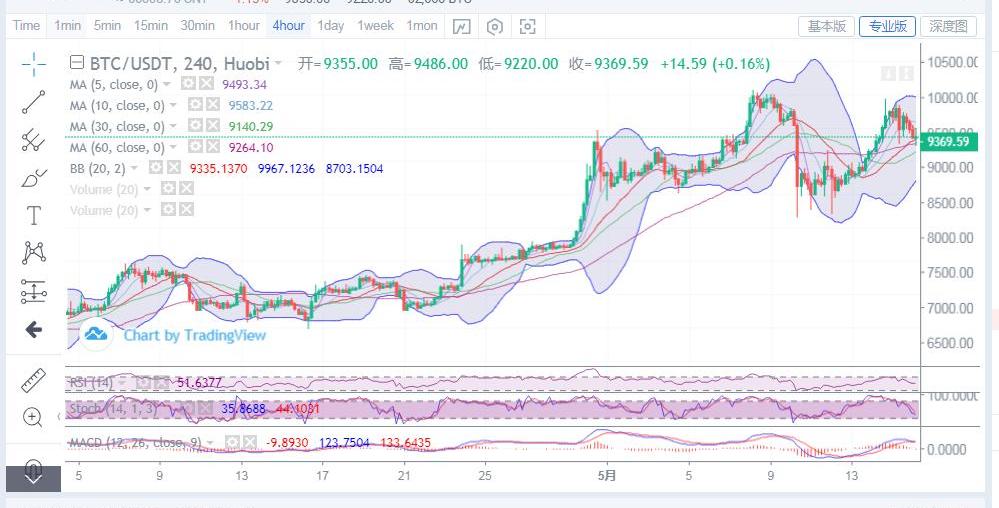Open chart settings hexagon icon
999x508 pixels.
pos(495,26)
